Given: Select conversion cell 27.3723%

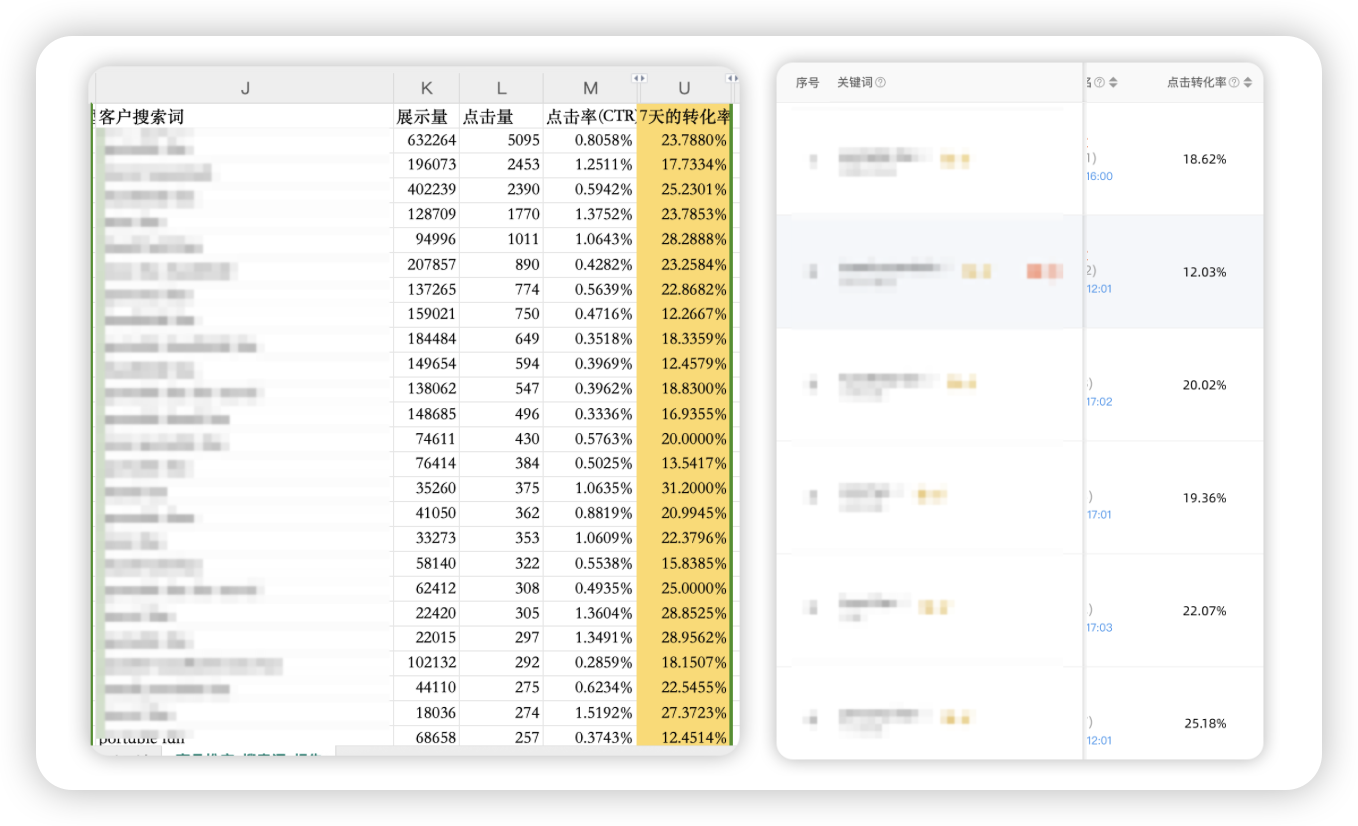Looking at the screenshot, I should (x=684, y=713).
